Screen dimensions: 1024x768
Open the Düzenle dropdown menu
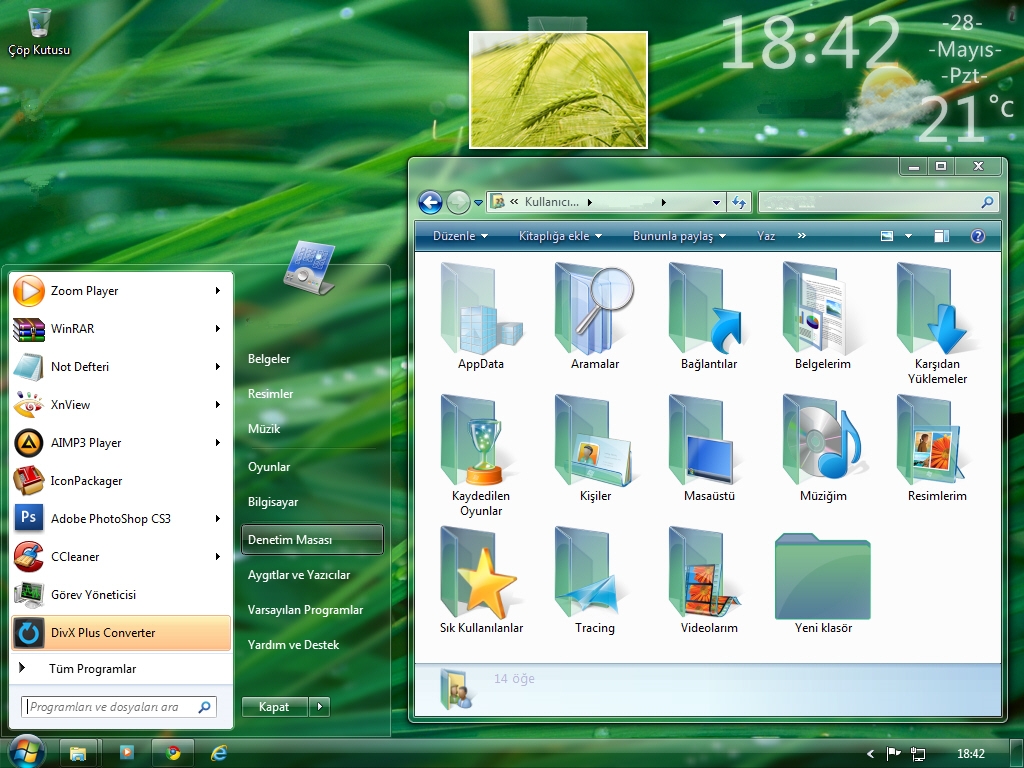click(460, 236)
